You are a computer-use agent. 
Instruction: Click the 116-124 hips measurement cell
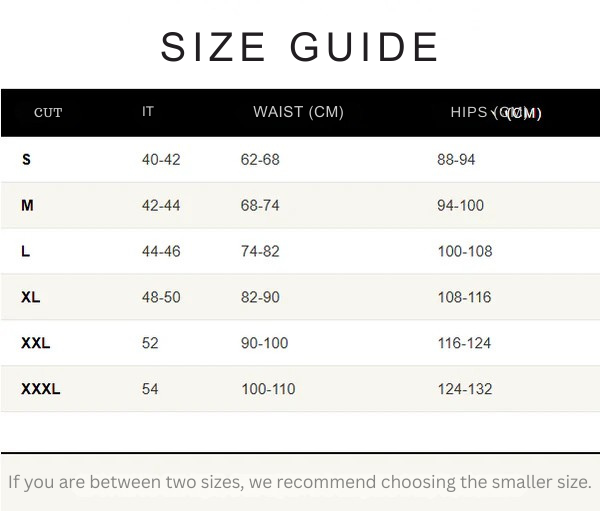click(464, 343)
